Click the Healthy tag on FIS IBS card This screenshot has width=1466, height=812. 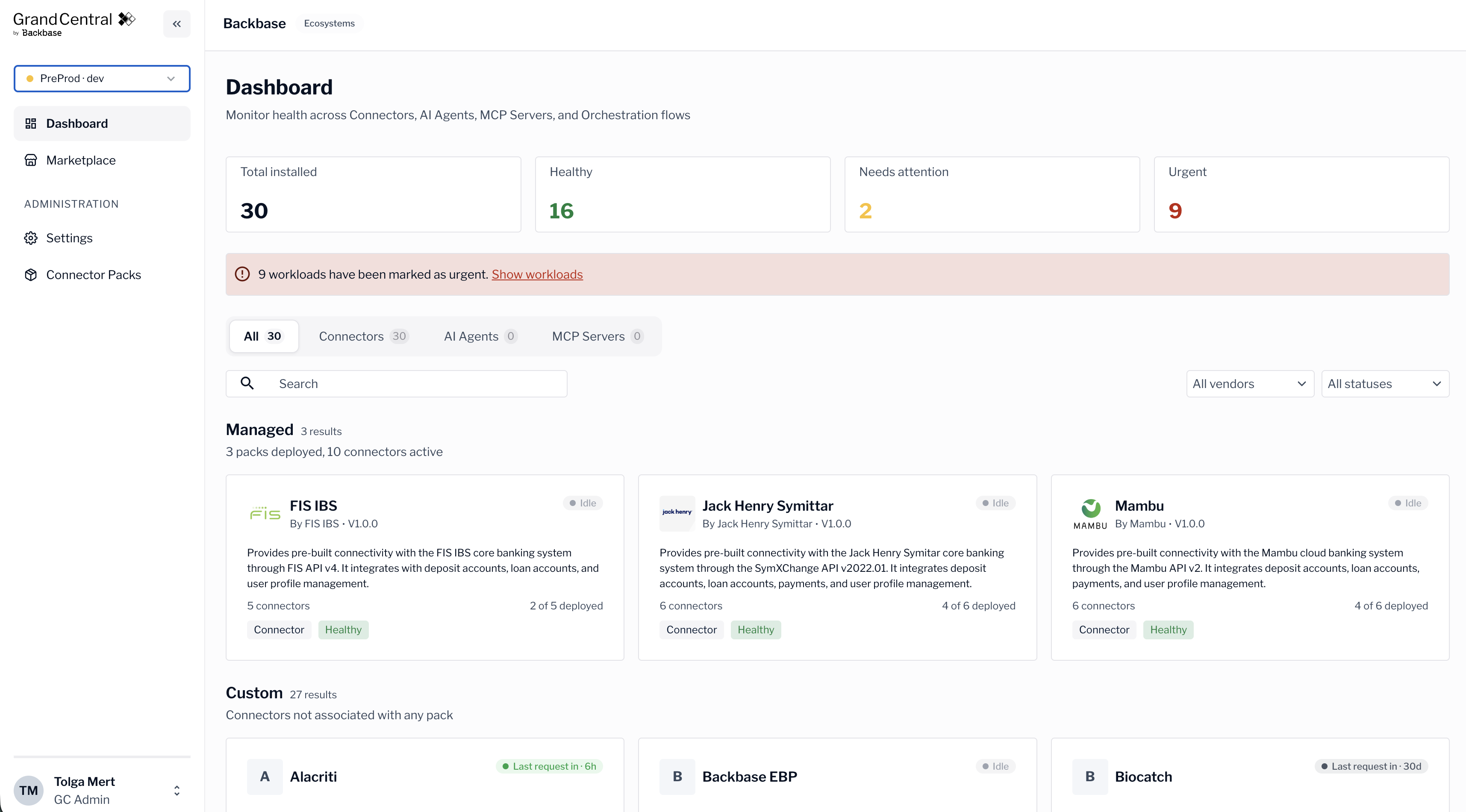tap(343, 630)
